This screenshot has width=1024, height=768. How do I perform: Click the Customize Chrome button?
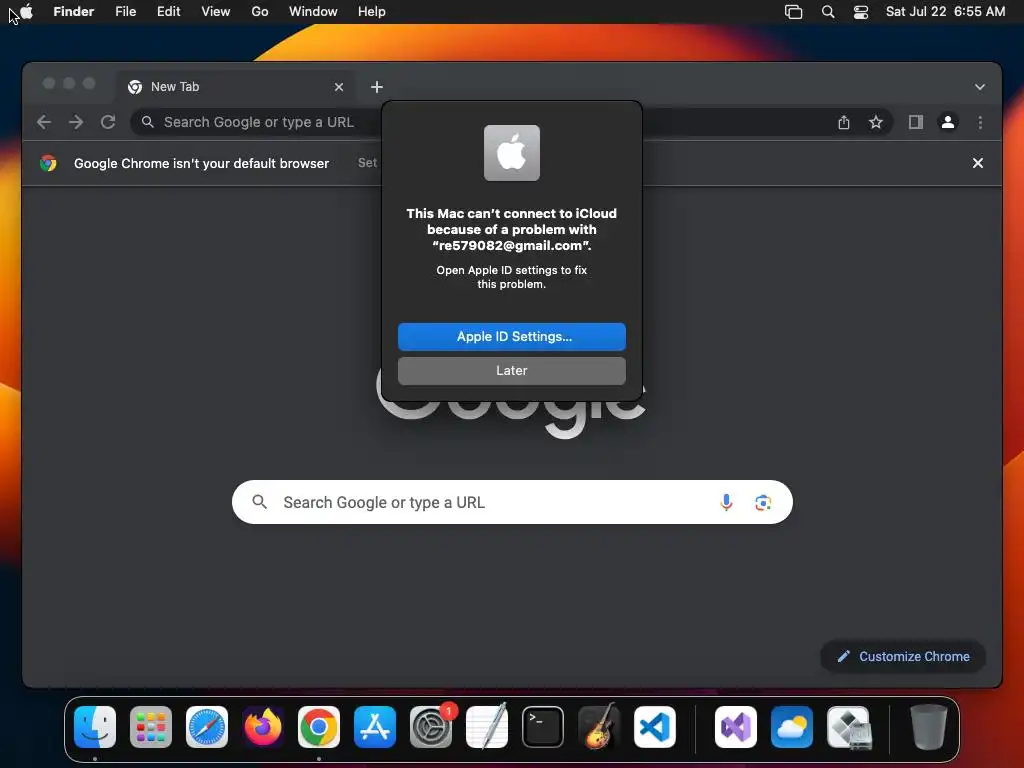pos(903,656)
